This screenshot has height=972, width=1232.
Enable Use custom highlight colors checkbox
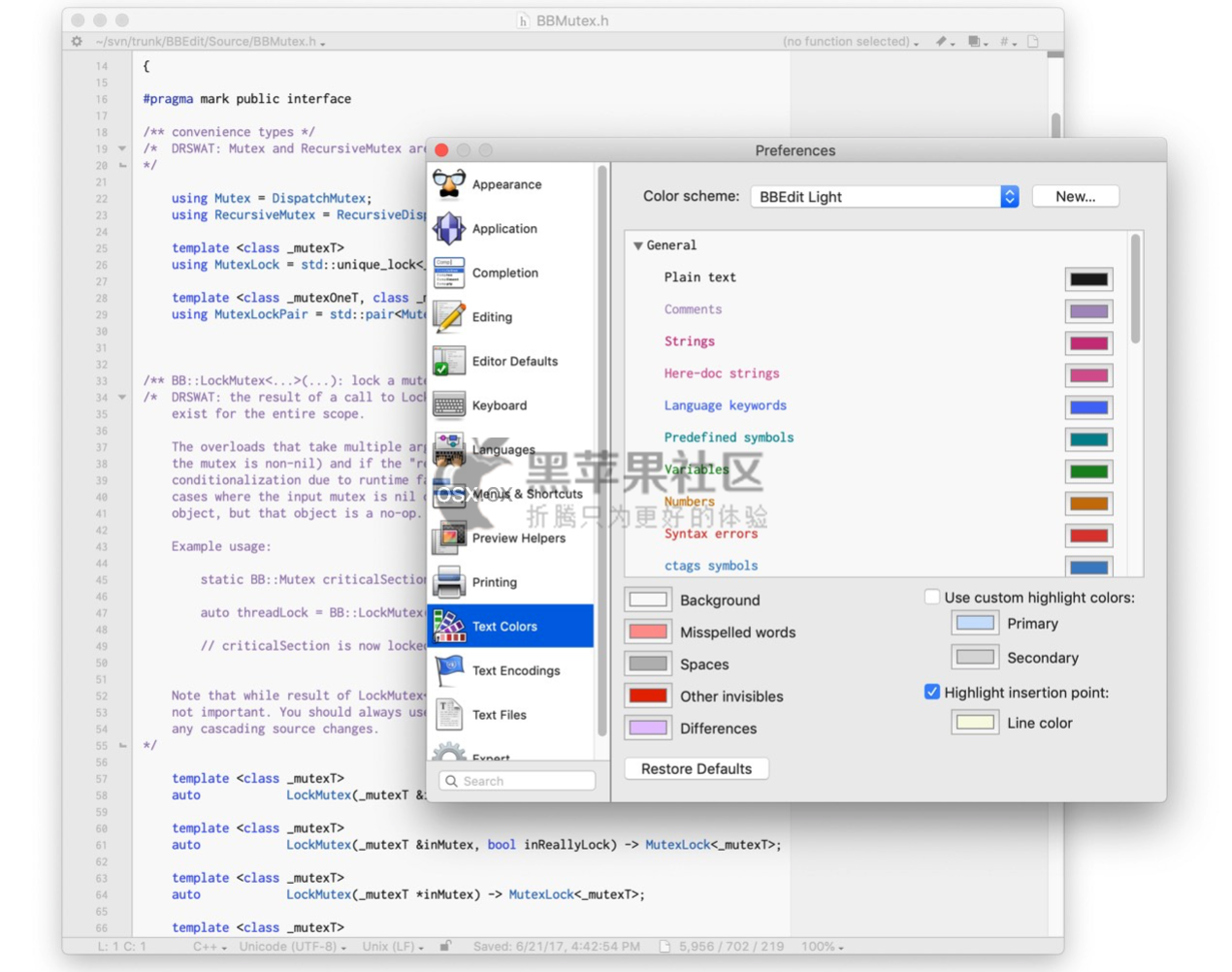click(x=932, y=597)
